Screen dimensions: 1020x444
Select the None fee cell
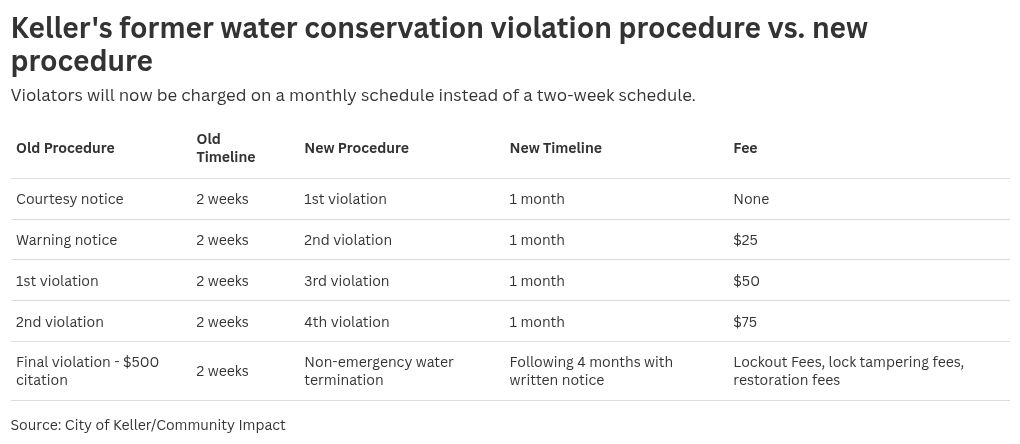click(751, 199)
